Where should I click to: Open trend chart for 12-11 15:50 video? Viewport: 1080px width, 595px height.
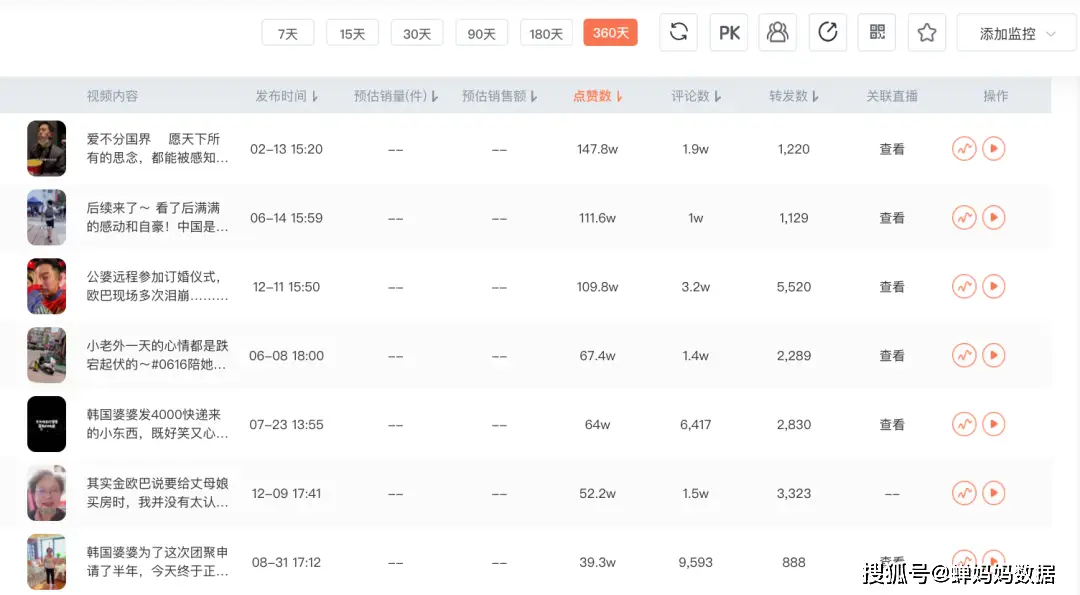click(x=964, y=286)
